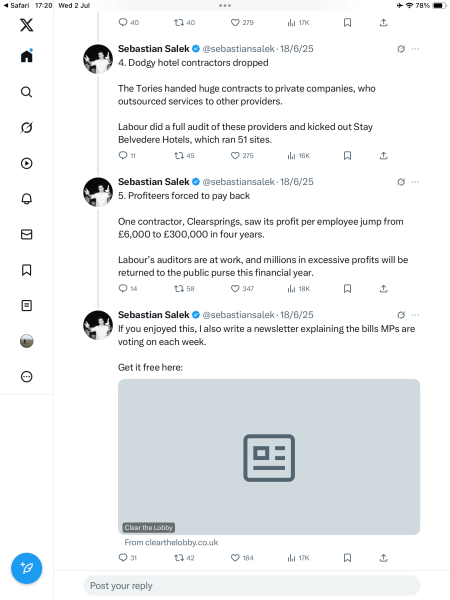Like the Profiteers forced to pay back post
This screenshot has height=600, width=450.
(x=242, y=289)
